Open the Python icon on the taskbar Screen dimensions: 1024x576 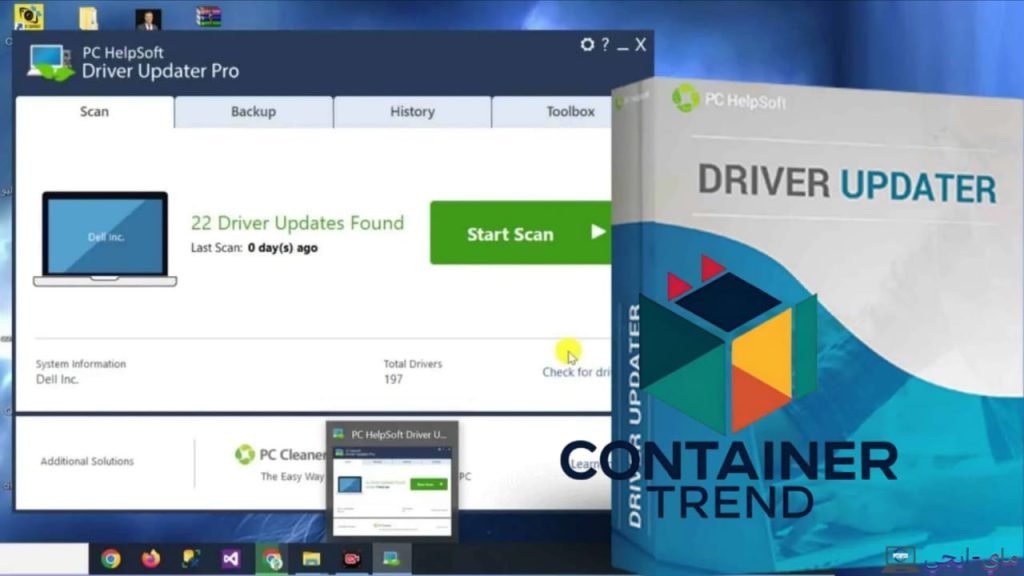[x=191, y=559]
